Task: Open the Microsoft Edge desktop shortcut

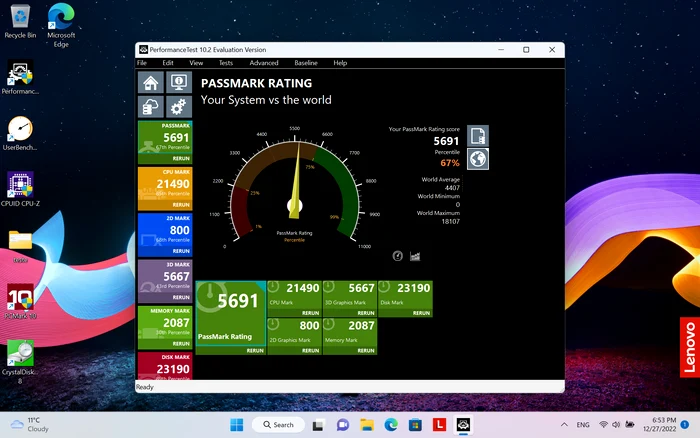Action: tap(61, 25)
